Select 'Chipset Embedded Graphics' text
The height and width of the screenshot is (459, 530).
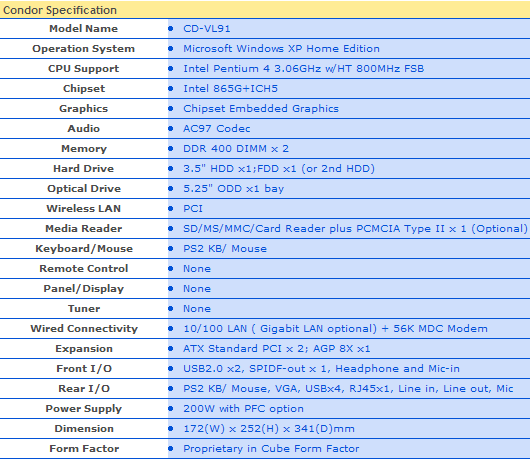click(261, 108)
